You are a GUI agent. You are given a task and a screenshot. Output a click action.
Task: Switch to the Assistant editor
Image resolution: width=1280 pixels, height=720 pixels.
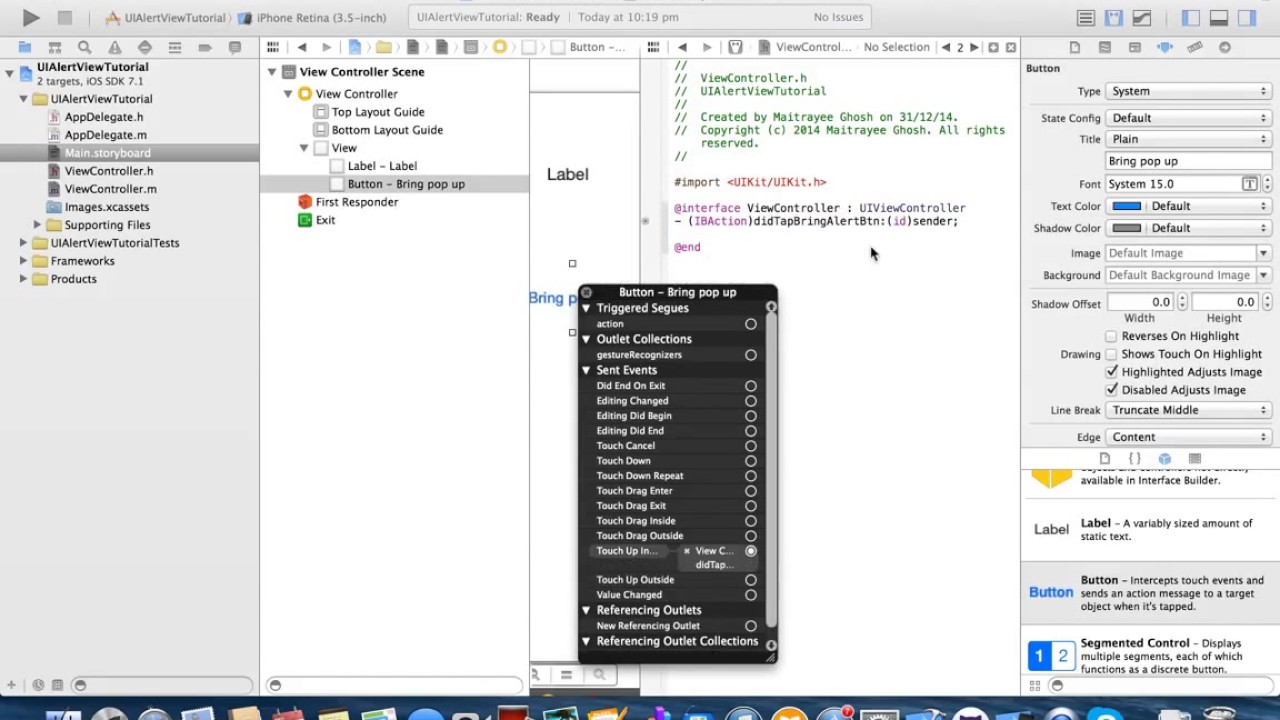tap(1114, 18)
